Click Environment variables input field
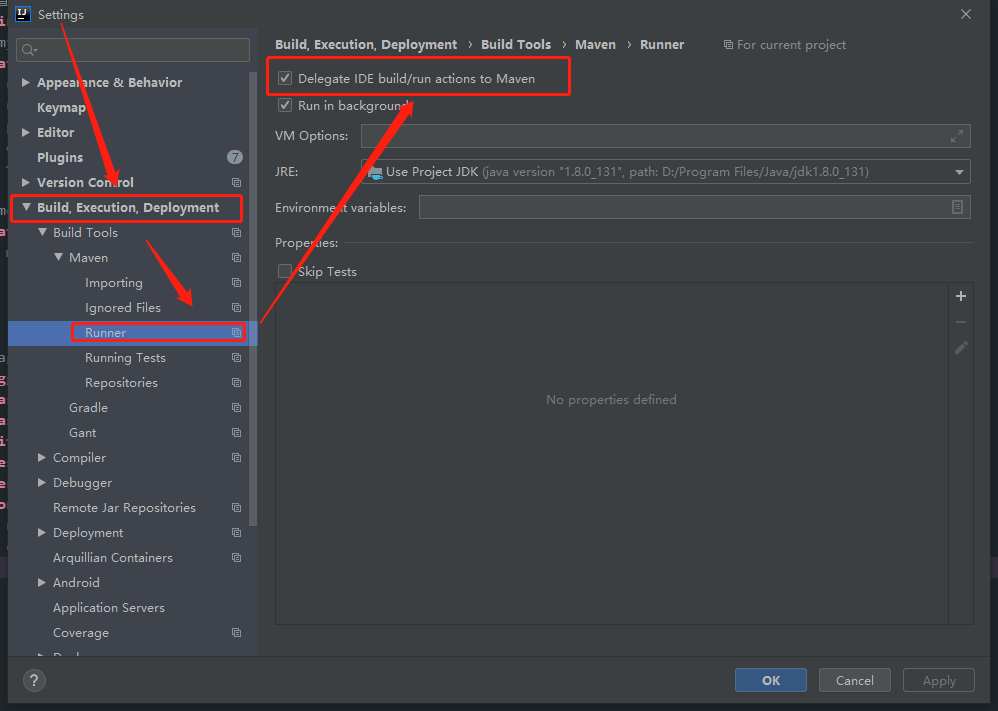 coord(694,208)
